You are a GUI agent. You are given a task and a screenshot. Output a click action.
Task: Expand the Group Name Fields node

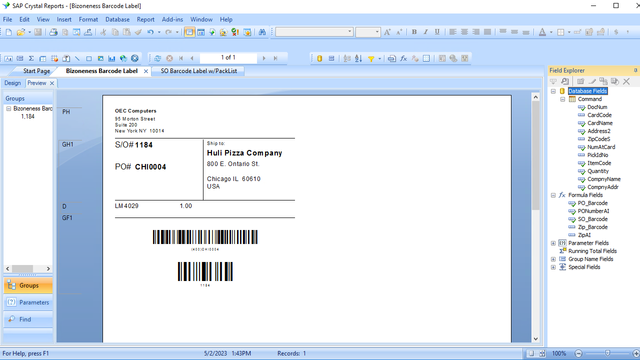[x=553, y=259]
